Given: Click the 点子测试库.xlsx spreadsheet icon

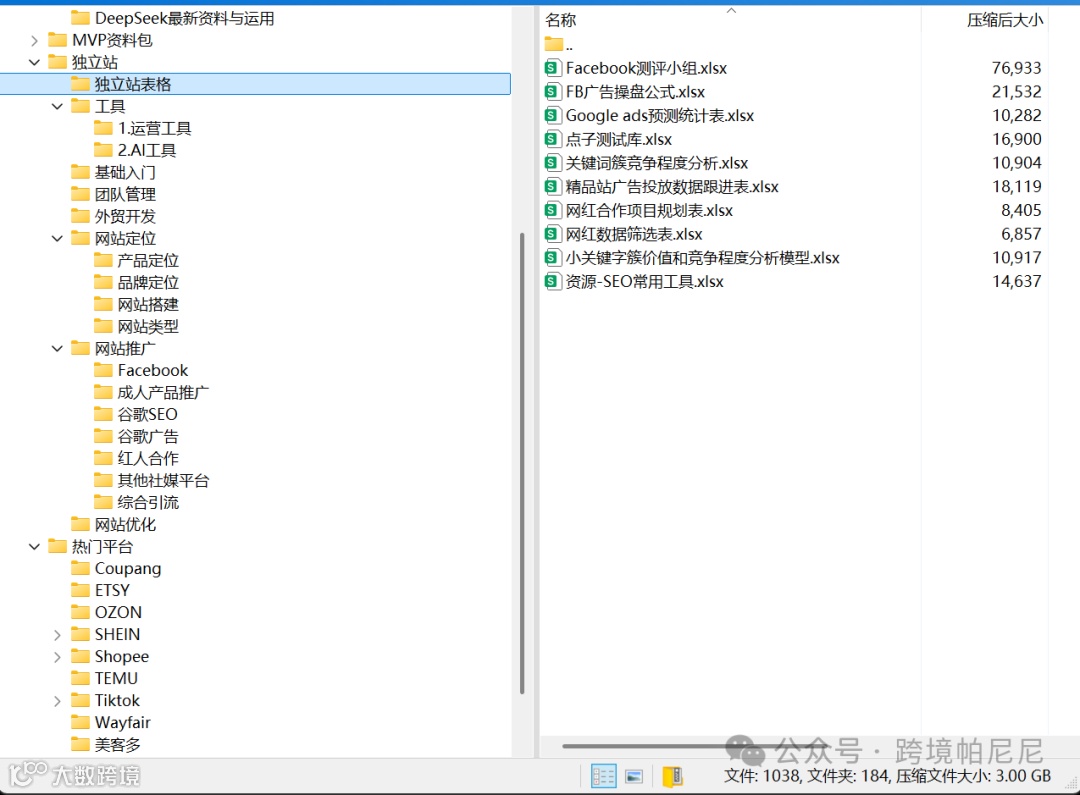Looking at the screenshot, I should (551, 138).
